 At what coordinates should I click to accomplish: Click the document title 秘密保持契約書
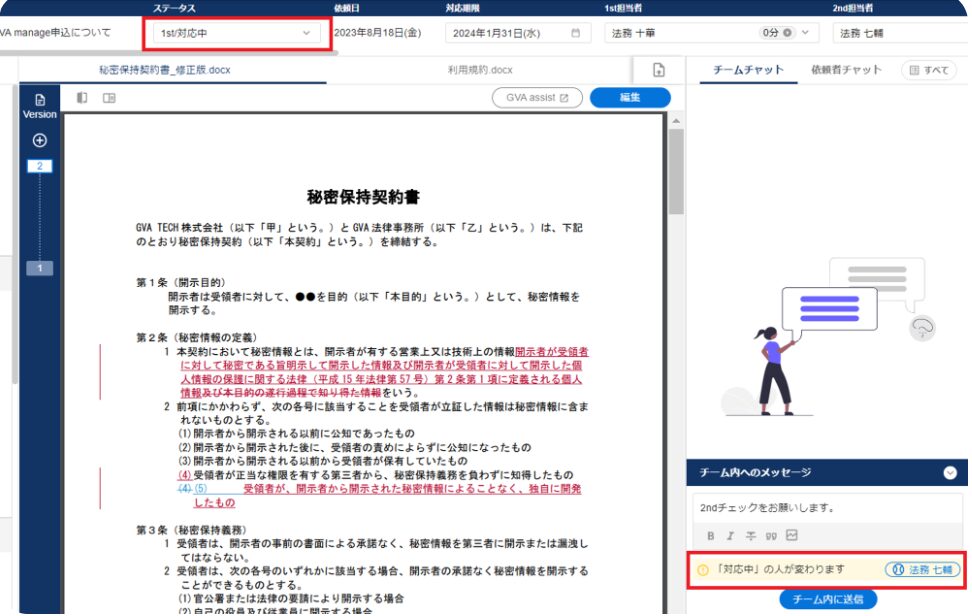click(x=363, y=197)
